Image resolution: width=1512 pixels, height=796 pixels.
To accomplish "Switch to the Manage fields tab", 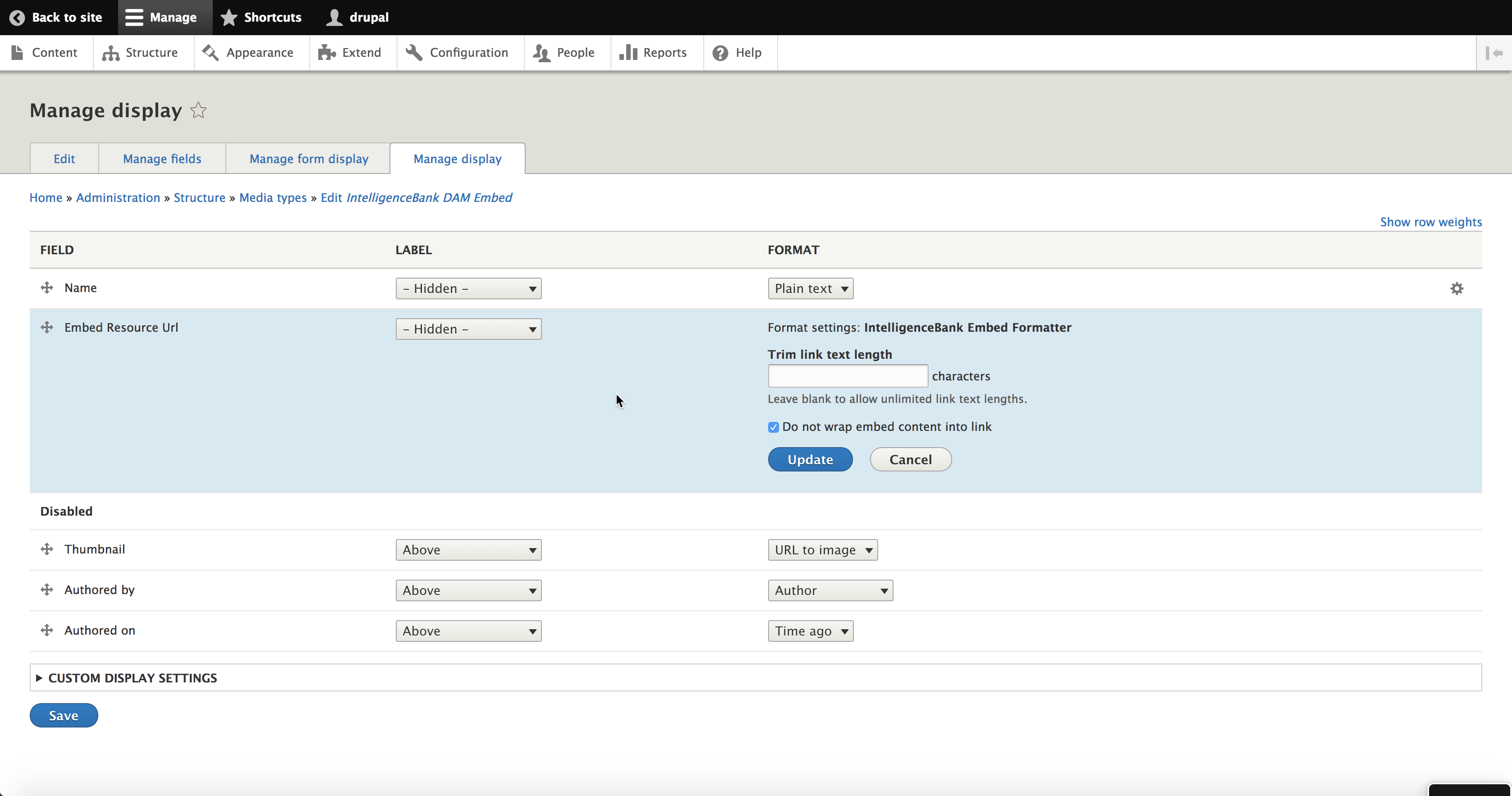I will tap(162, 159).
